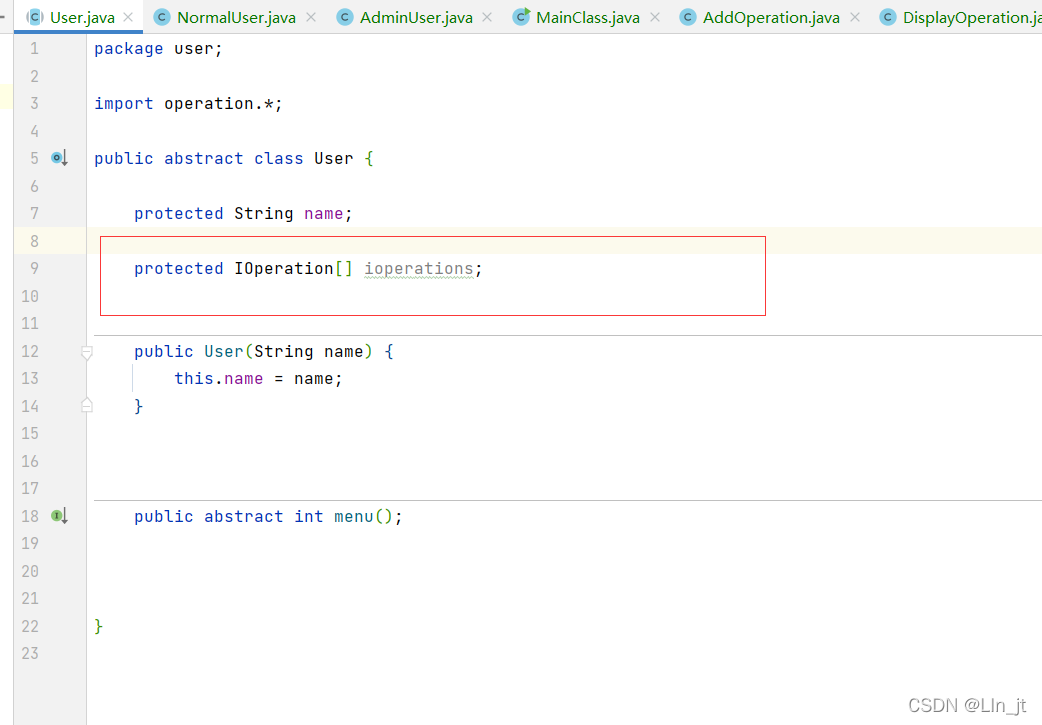Open the AddOperation.java tab

[771, 17]
